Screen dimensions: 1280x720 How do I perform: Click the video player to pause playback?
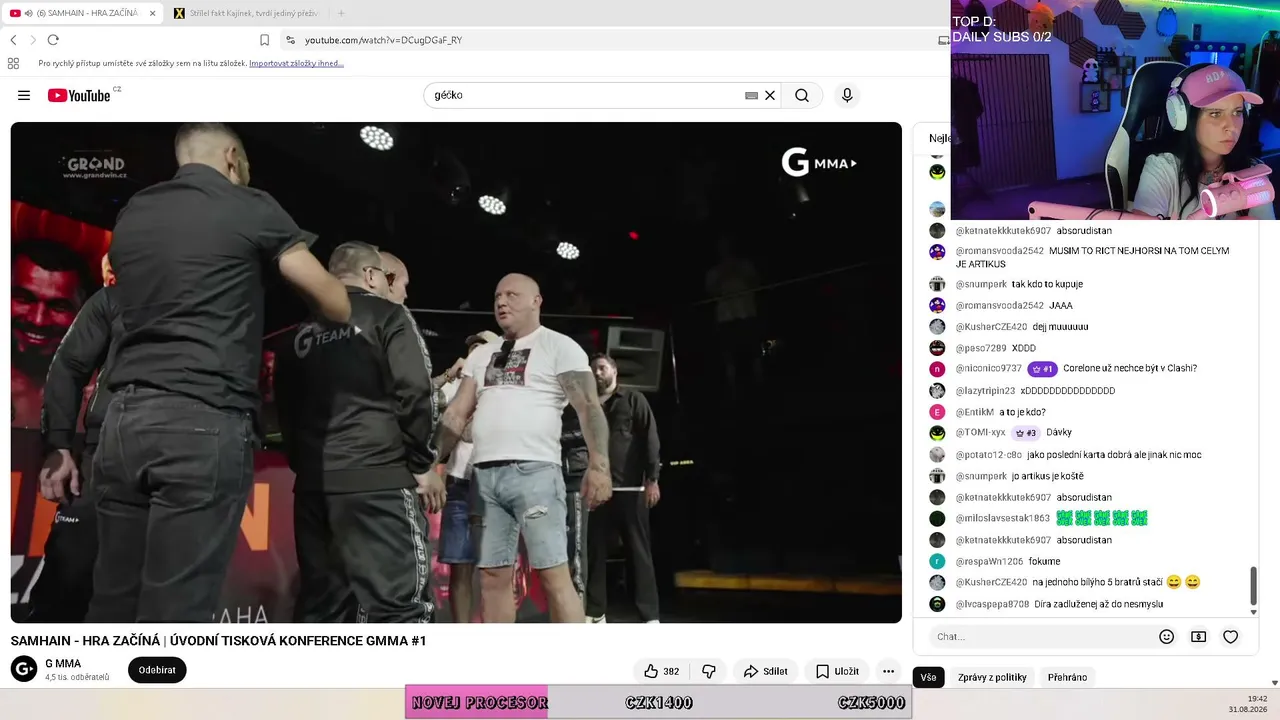456,372
